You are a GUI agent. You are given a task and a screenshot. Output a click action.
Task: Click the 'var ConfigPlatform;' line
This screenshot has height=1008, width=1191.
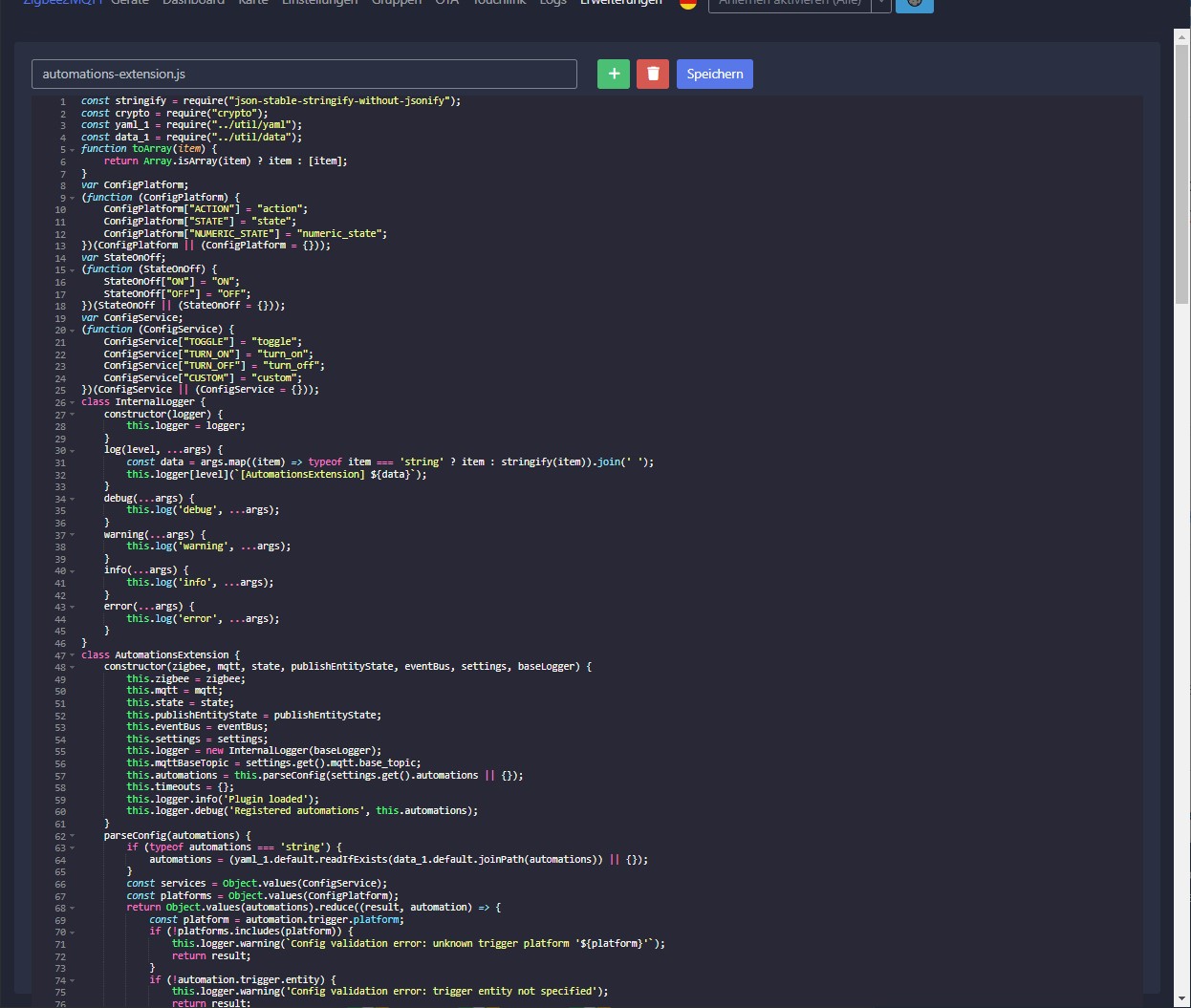click(x=135, y=185)
